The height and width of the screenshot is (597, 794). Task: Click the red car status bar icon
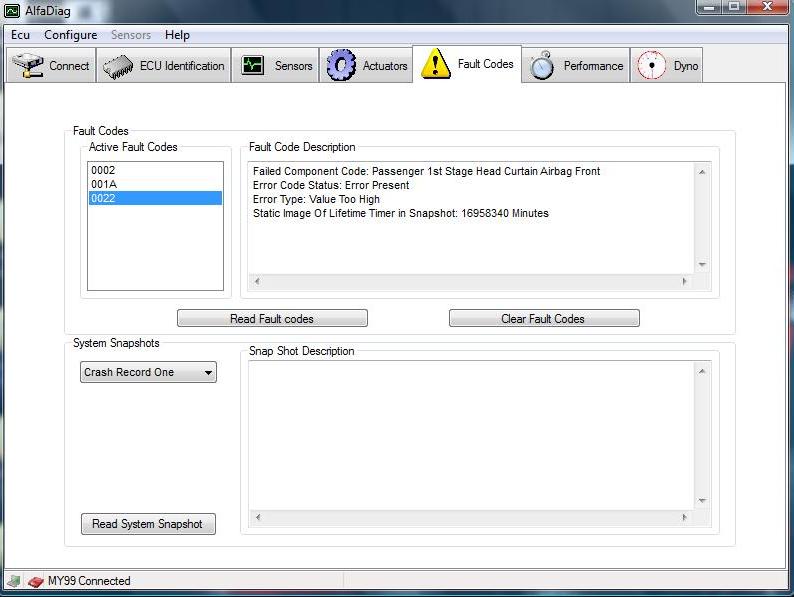click(35, 581)
